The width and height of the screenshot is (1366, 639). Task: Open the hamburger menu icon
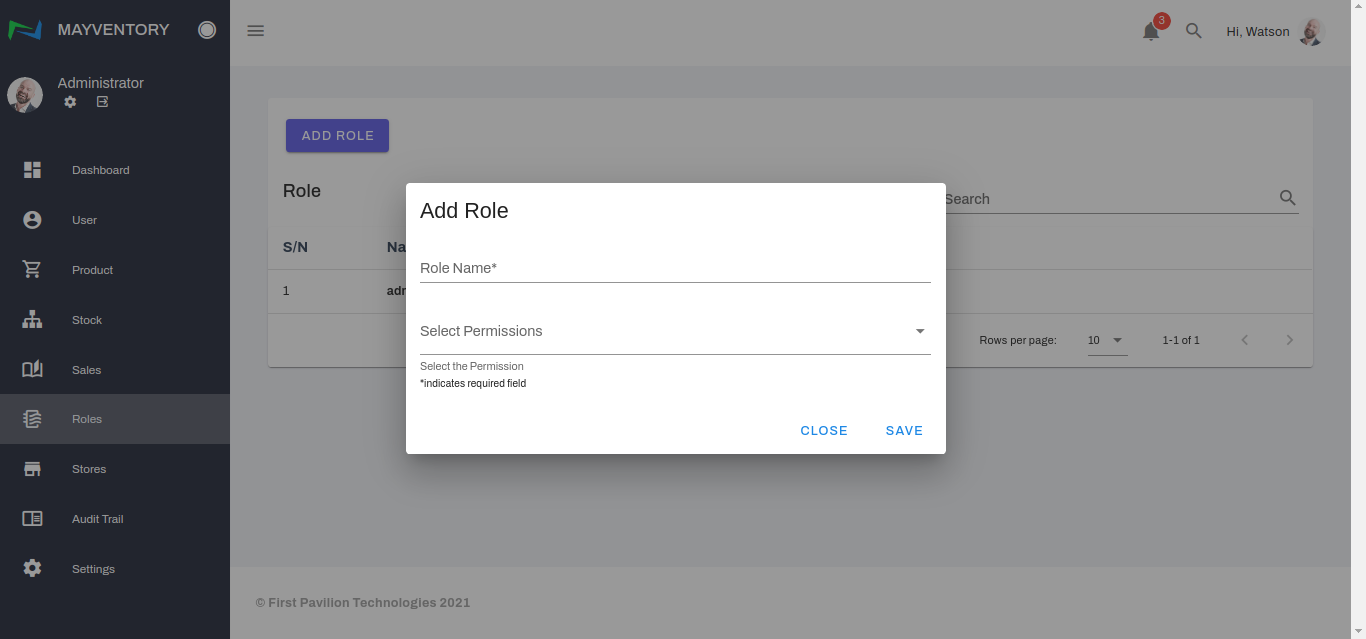tap(256, 31)
